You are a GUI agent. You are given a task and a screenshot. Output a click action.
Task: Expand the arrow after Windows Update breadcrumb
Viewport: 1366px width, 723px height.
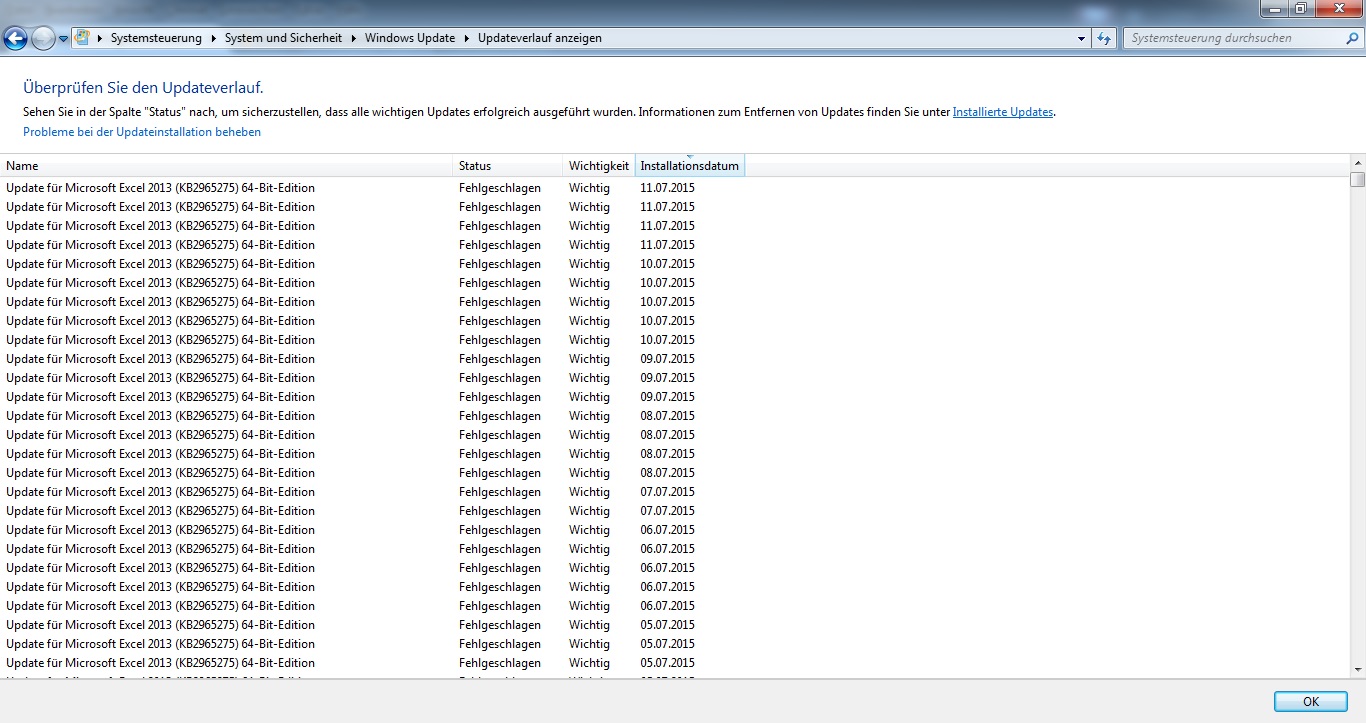(466, 38)
